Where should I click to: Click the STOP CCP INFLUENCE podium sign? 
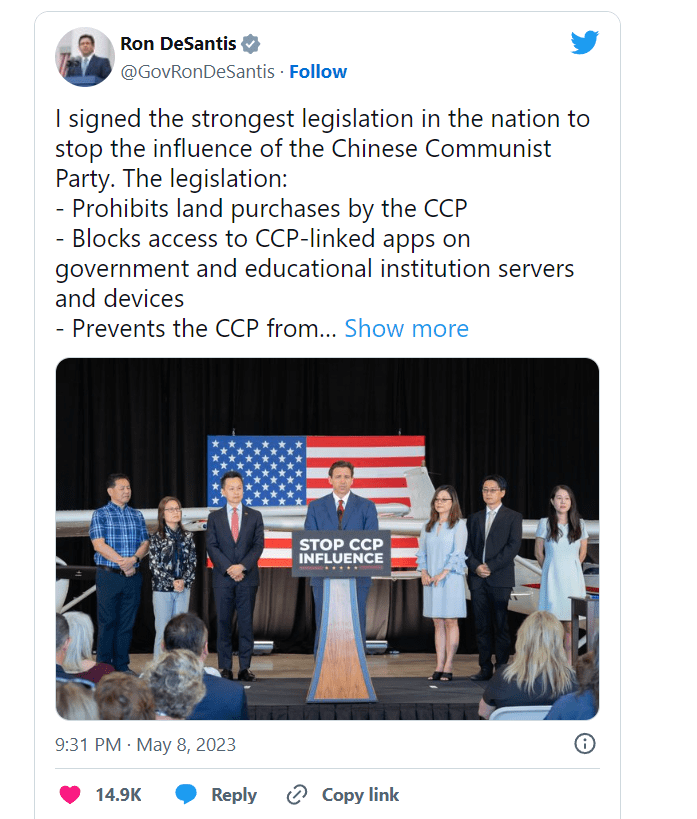[x=340, y=553]
